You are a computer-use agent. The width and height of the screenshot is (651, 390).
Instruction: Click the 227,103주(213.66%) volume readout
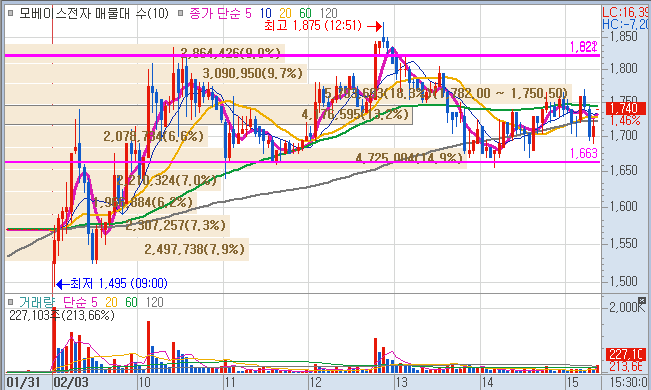click(61, 315)
